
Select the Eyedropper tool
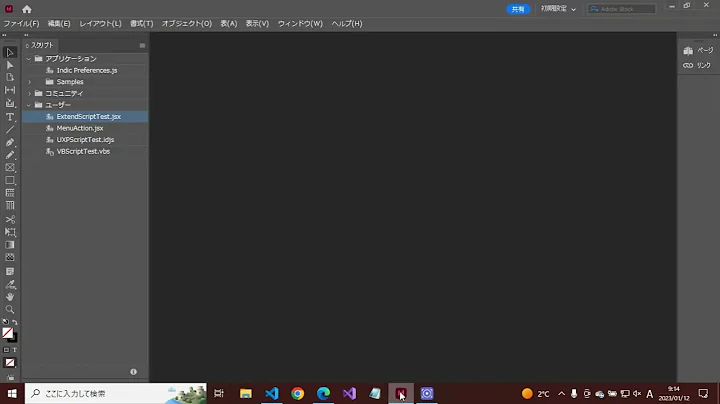click(x=10, y=285)
